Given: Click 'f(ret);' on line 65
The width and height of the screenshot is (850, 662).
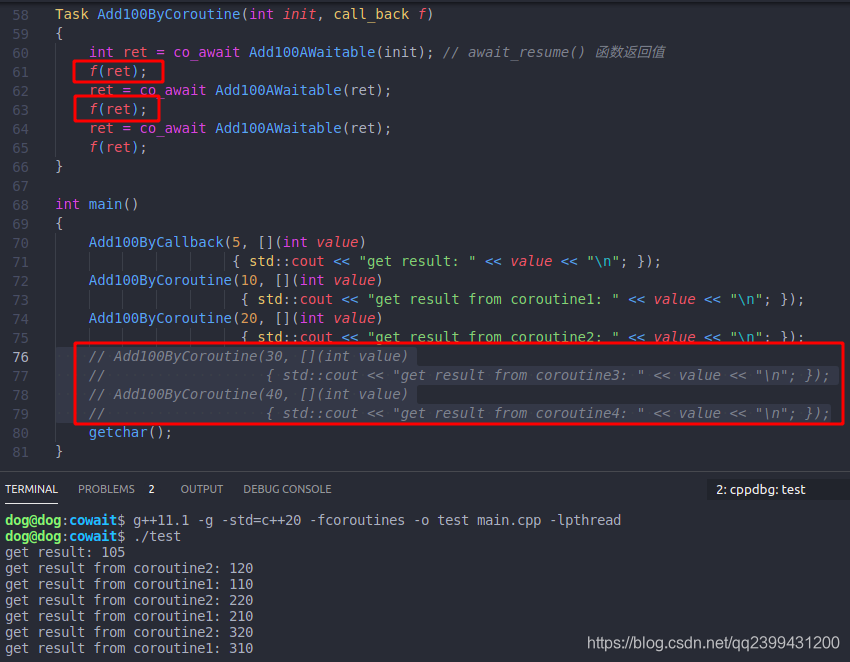Looking at the screenshot, I should pyautogui.click(x=118, y=147).
